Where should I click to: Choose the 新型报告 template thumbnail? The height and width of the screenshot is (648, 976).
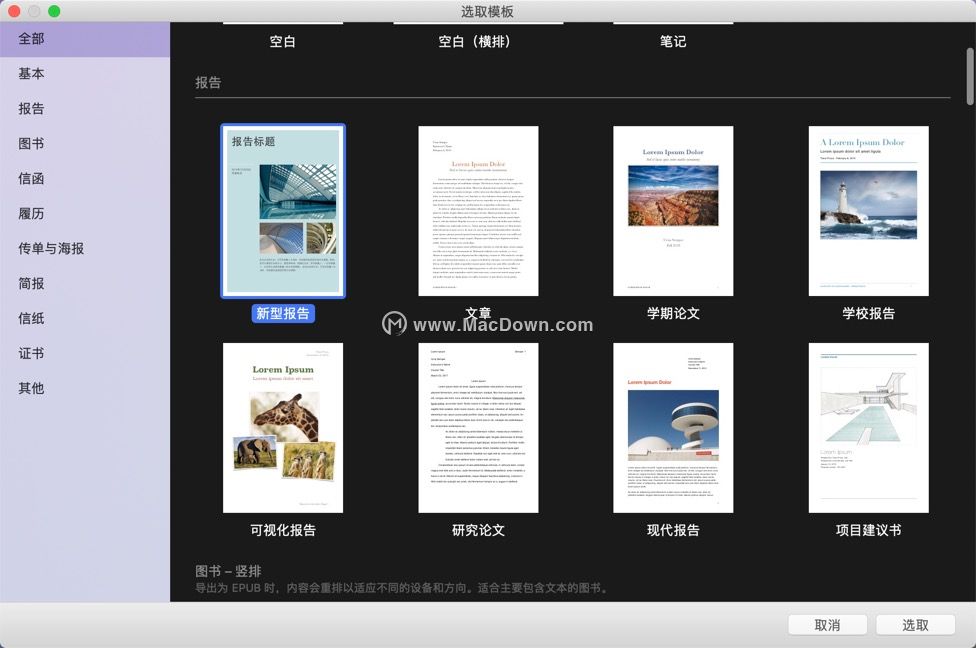pos(283,211)
